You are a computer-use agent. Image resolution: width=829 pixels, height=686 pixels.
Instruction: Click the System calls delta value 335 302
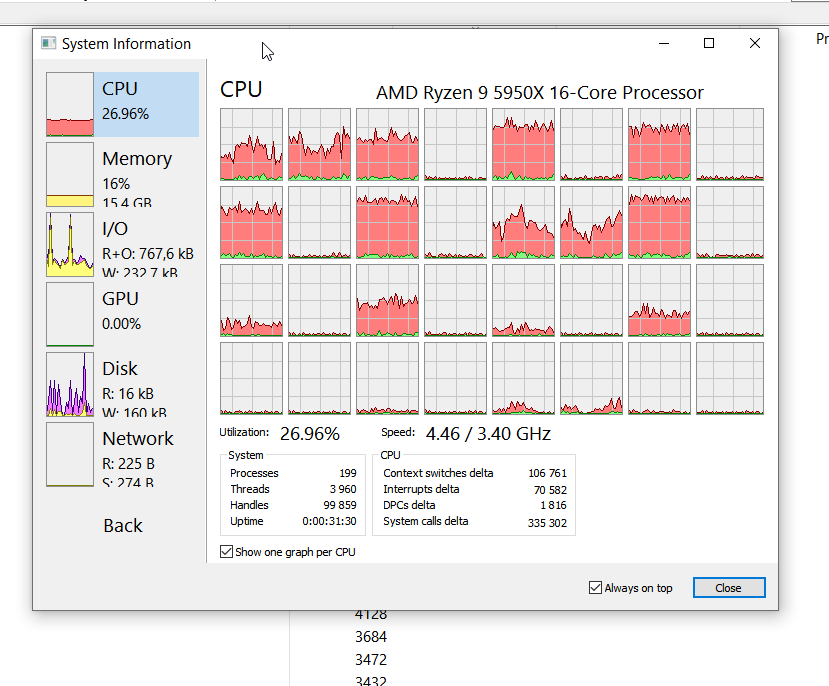click(x=547, y=523)
